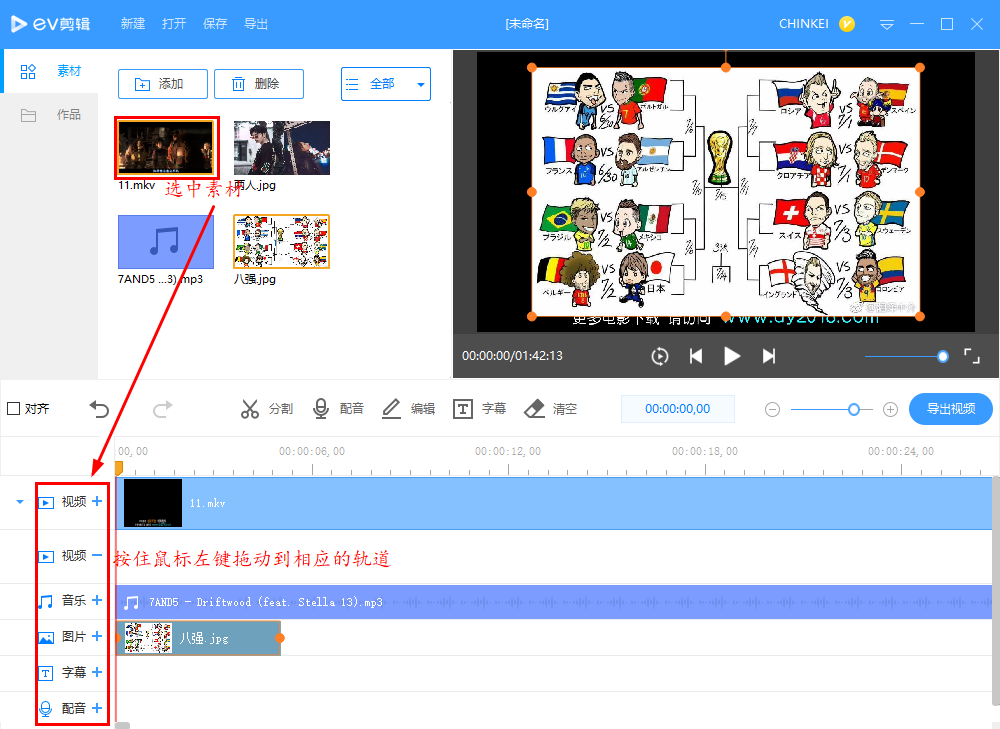
Task: Click the loop playback icon
Action: point(659,356)
